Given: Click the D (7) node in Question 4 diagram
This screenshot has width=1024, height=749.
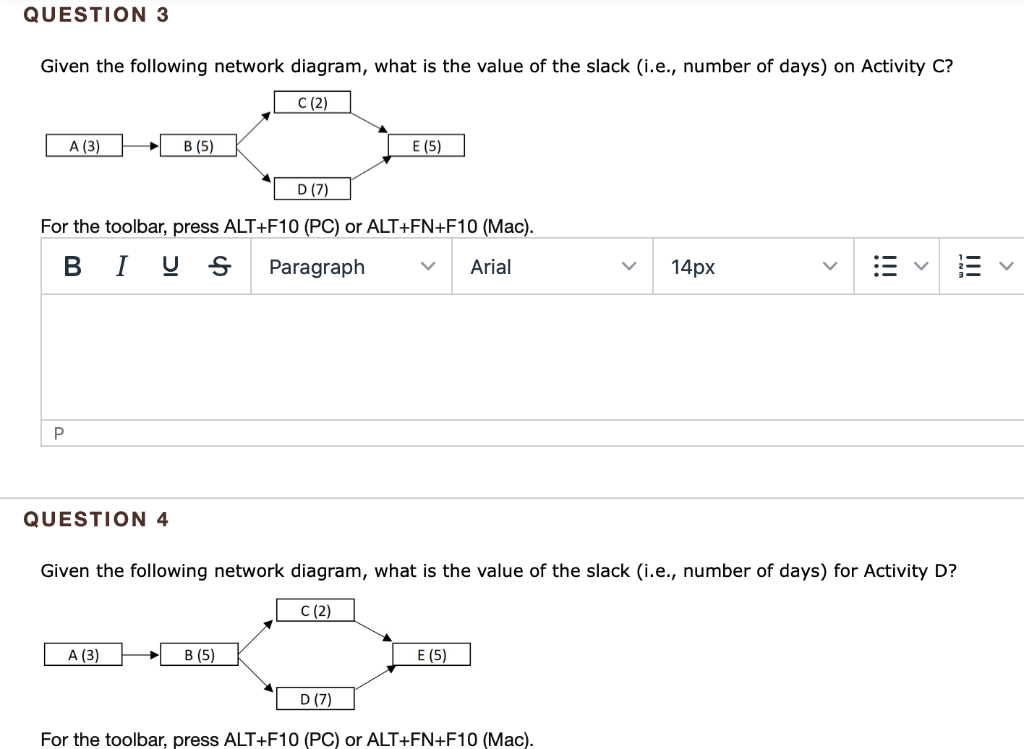Looking at the screenshot, I should pos(316,699).
